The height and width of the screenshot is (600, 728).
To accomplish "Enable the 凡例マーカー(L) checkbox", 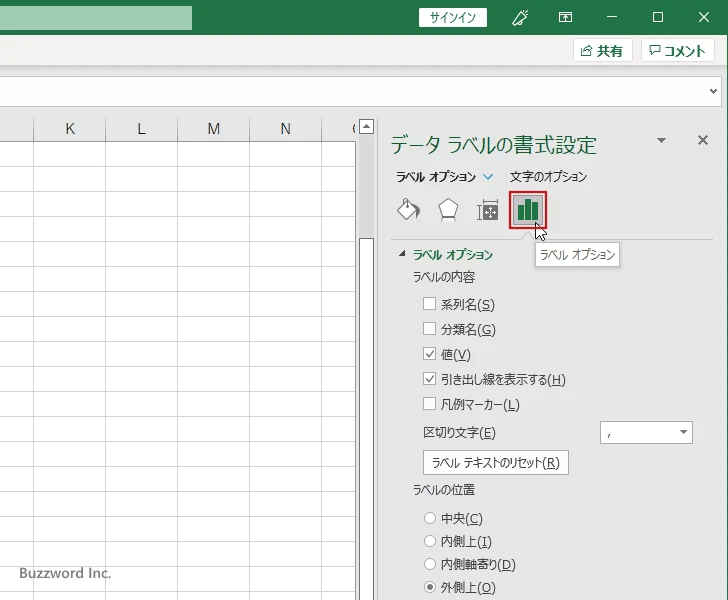I will pyautogui.click(x=429, y=404).
